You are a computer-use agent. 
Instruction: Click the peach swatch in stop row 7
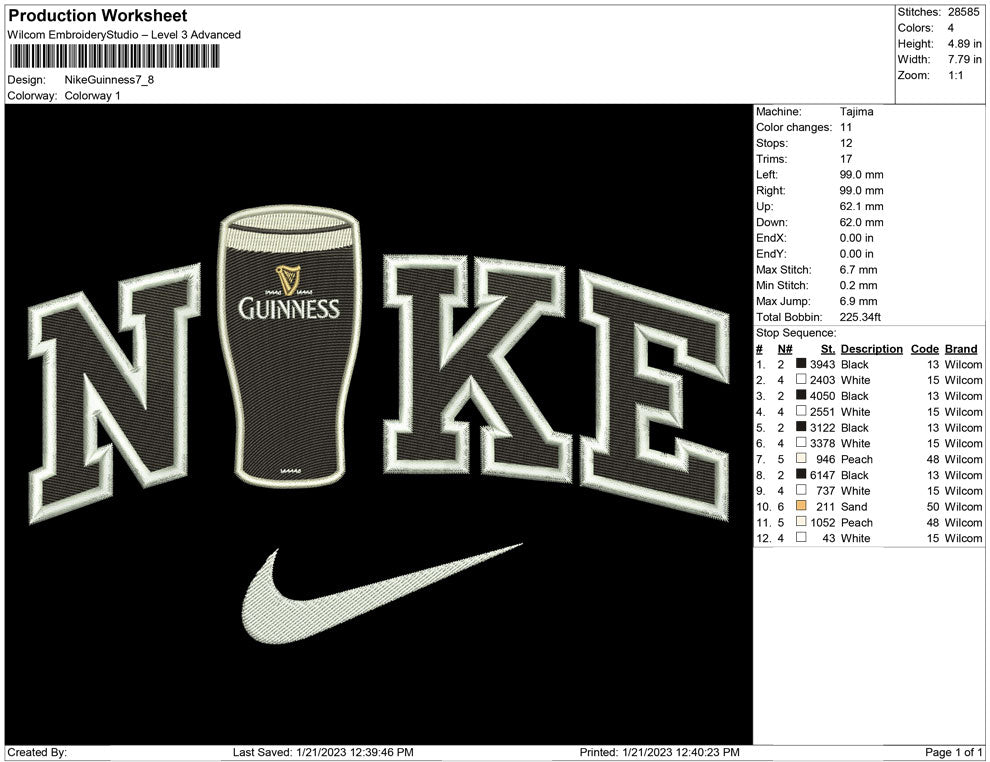point(801,458)
